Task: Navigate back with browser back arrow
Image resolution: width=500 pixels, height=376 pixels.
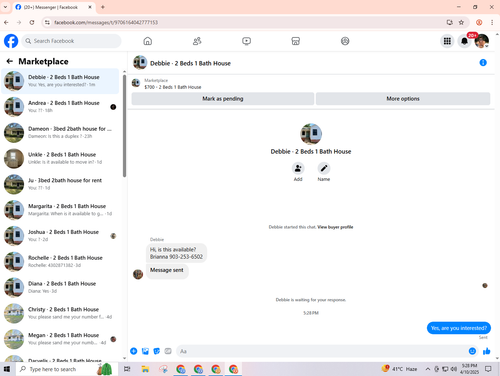Action: point(6,22)
